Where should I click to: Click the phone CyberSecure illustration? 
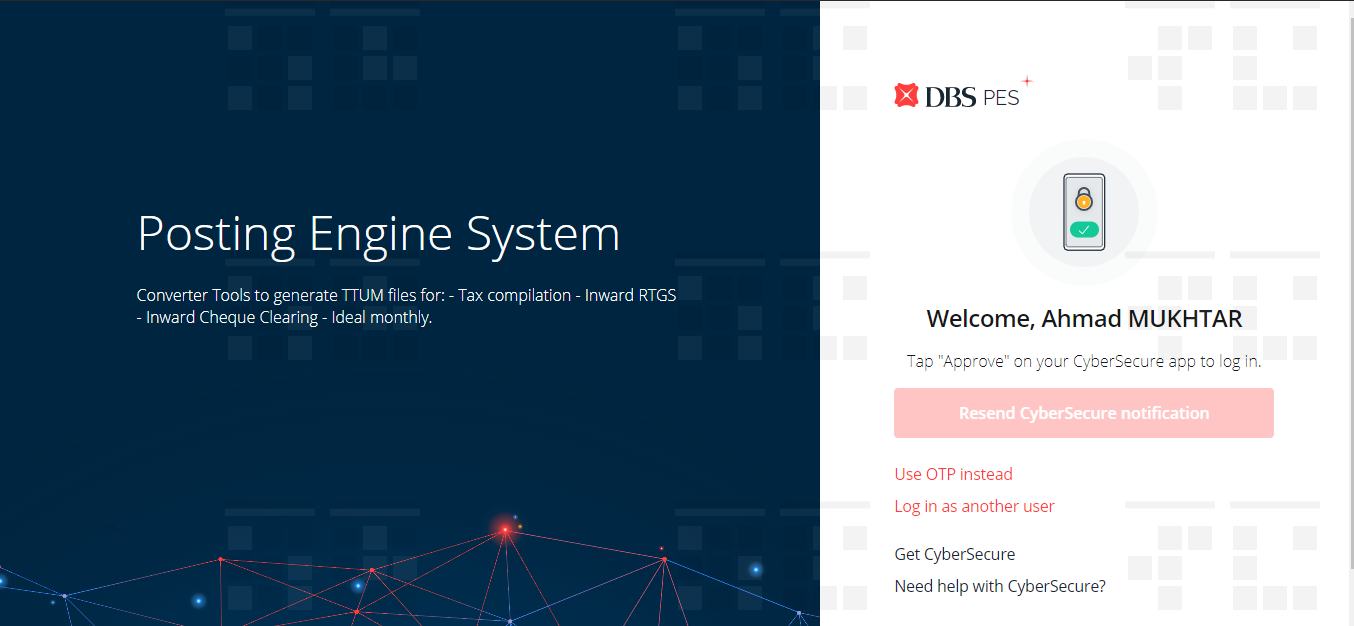(x=1083, y=212)
